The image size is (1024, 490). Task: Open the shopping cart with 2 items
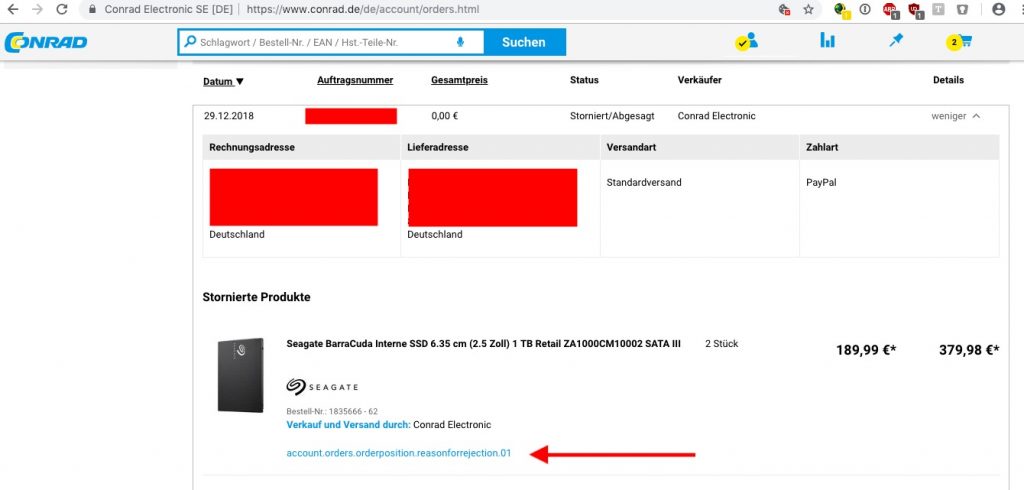[959, 42]
